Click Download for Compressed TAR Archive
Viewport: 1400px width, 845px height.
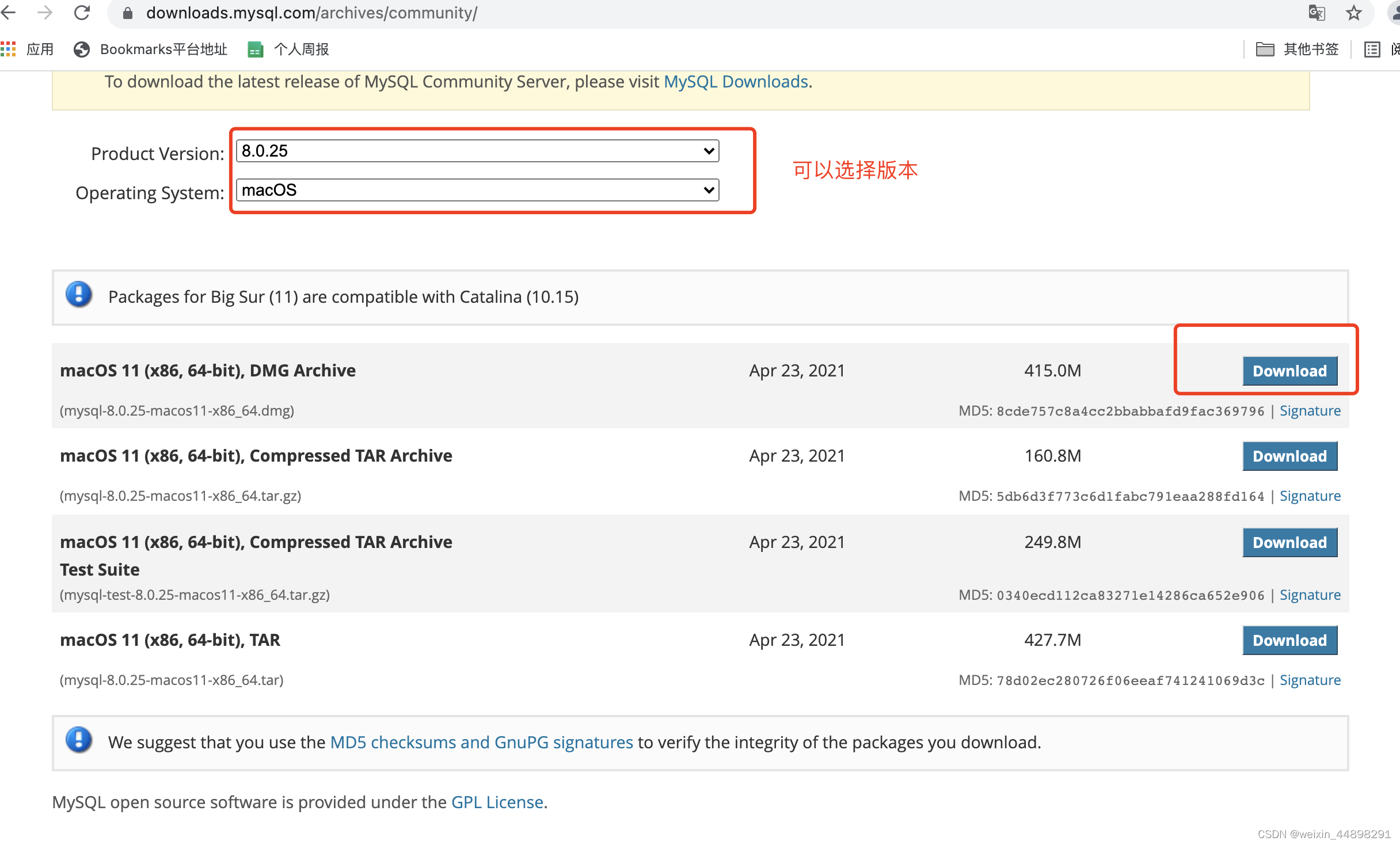[x=1289, y=456]
